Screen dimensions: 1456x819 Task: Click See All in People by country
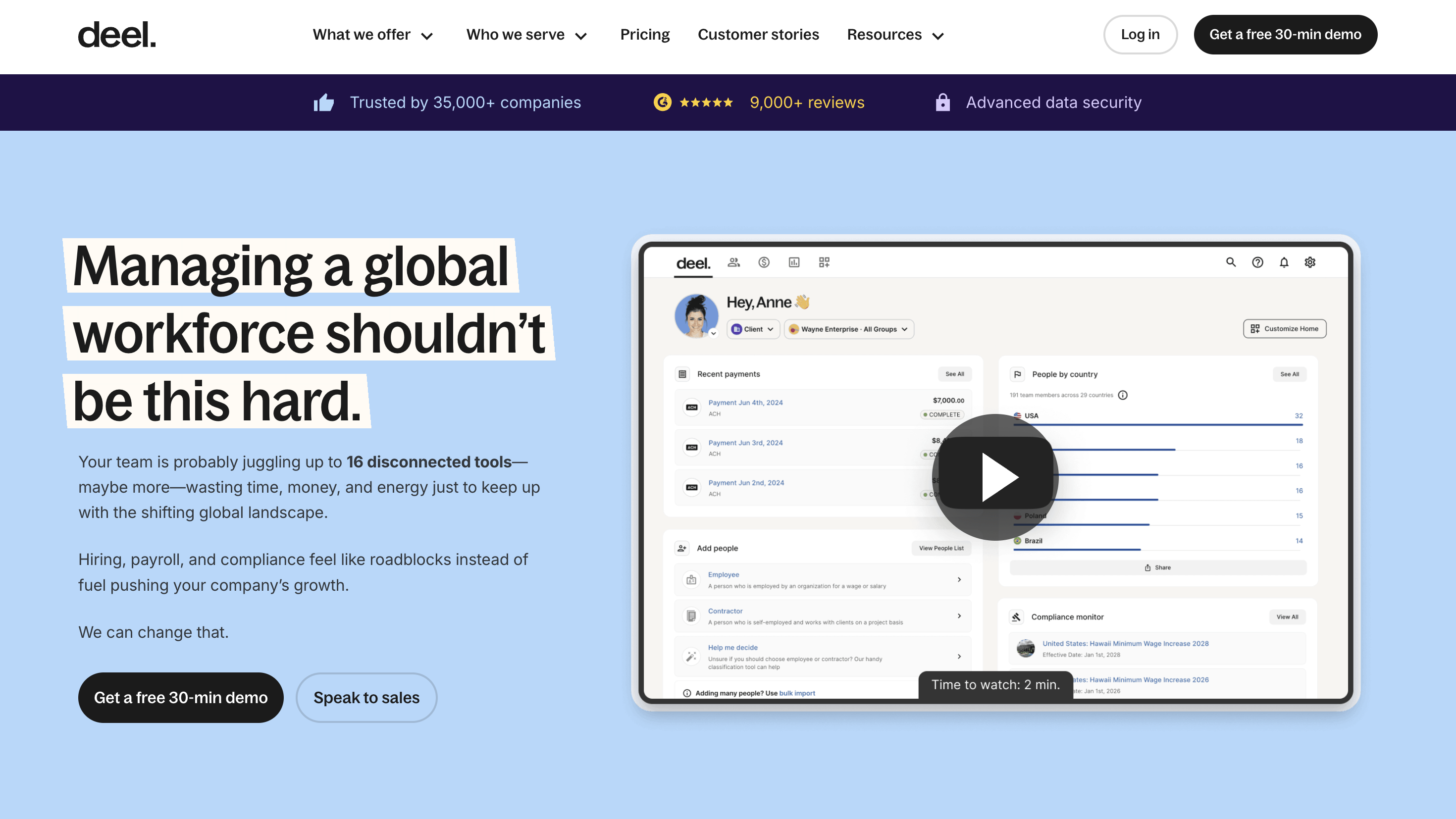pyautogui.click(x=1289, y=374)
